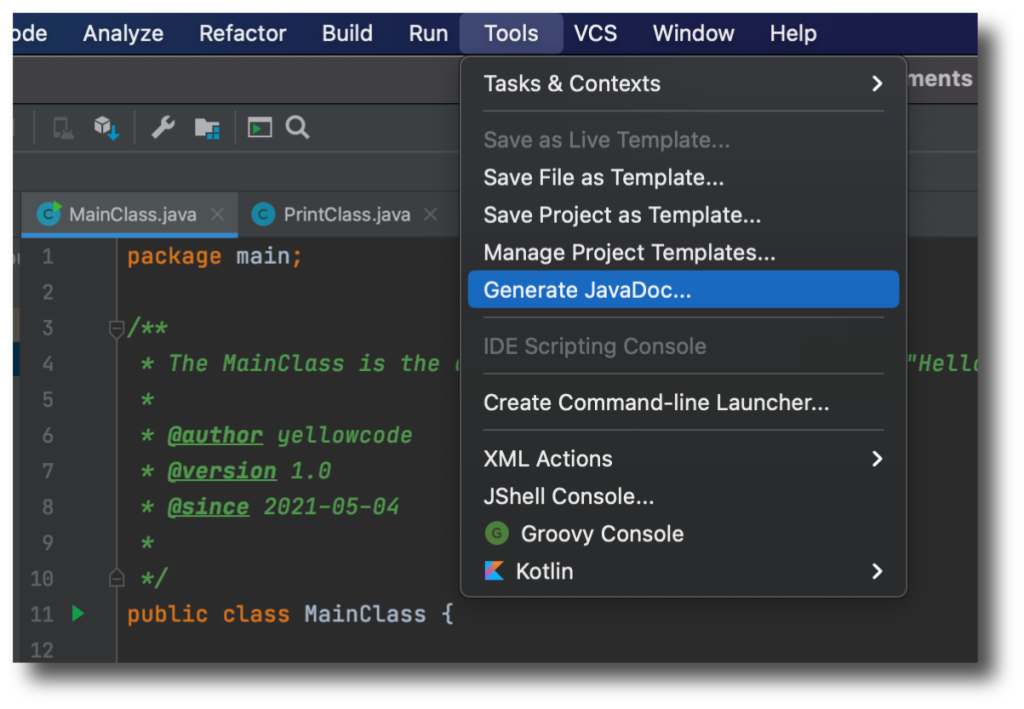
Task: Click Tasks & Contexts menu entry
Action: click(683, 84)
